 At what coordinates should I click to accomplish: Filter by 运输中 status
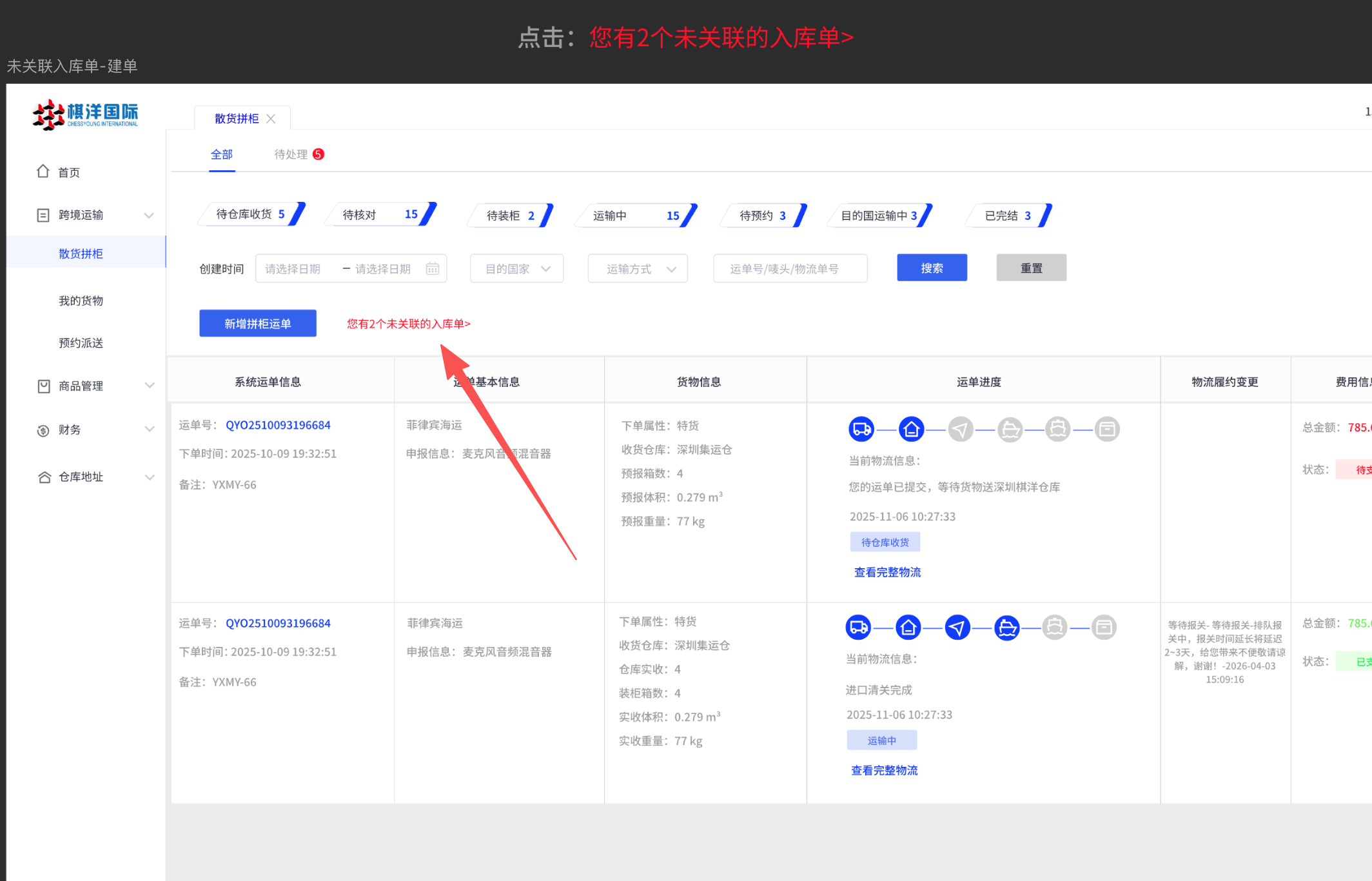point(636,215)
